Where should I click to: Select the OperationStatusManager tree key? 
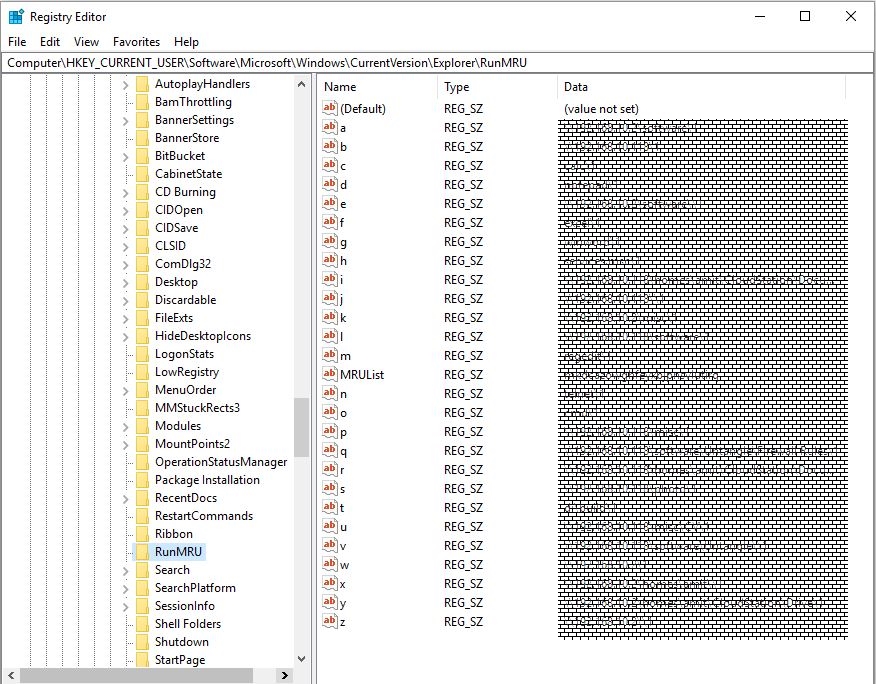pyautogui.click(x=221, y=462)
